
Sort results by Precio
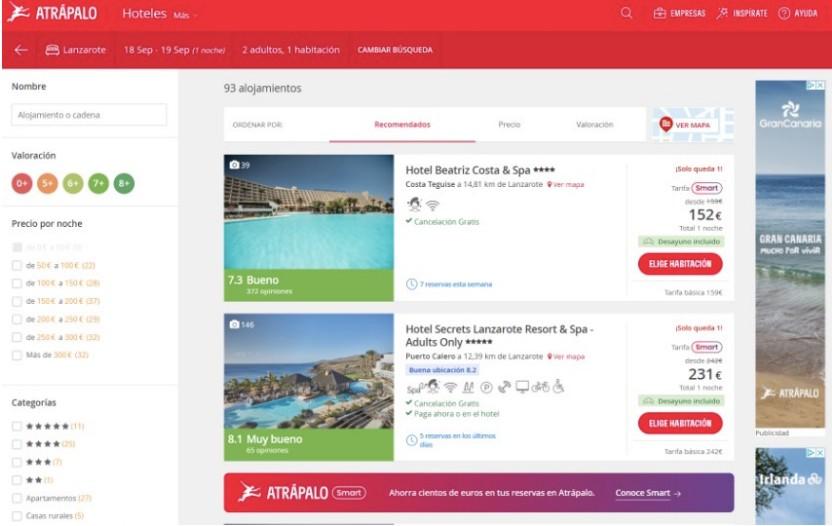coord(509,125)
